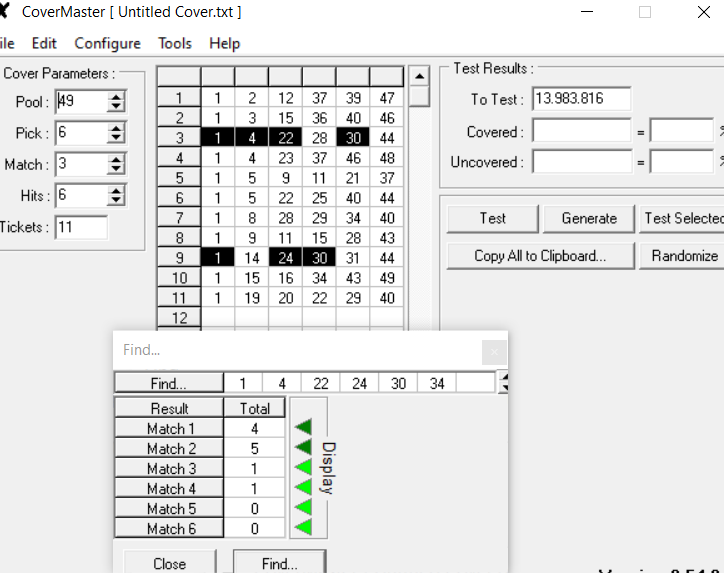The height and width of the screenshot is (573, 724).
Task: Click the Find... header button beside numbers
Action: click(169, 383)
